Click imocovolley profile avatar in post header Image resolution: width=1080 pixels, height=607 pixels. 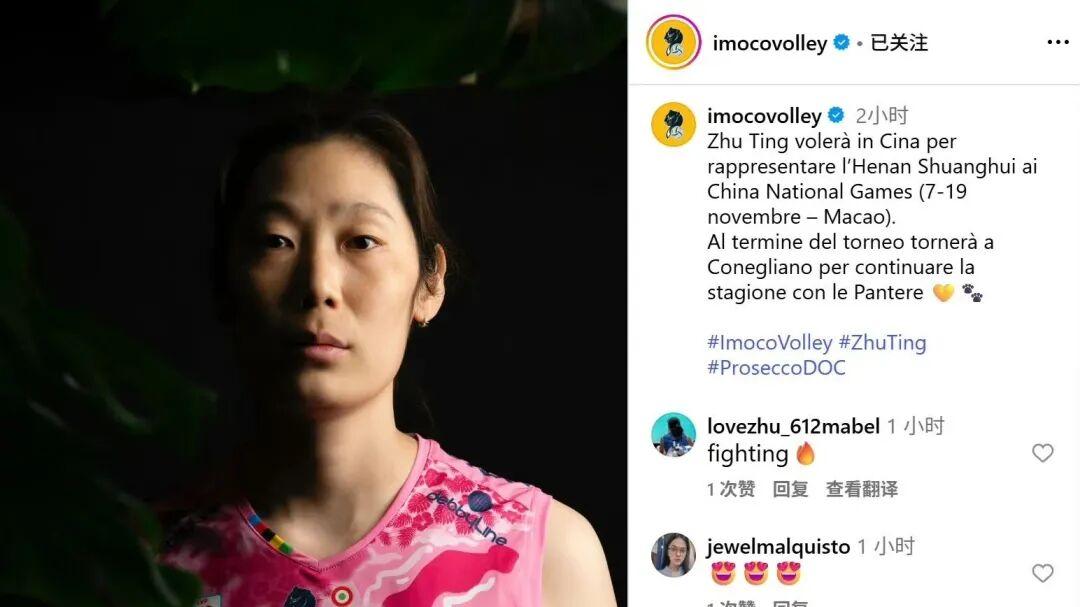[673, 42]
